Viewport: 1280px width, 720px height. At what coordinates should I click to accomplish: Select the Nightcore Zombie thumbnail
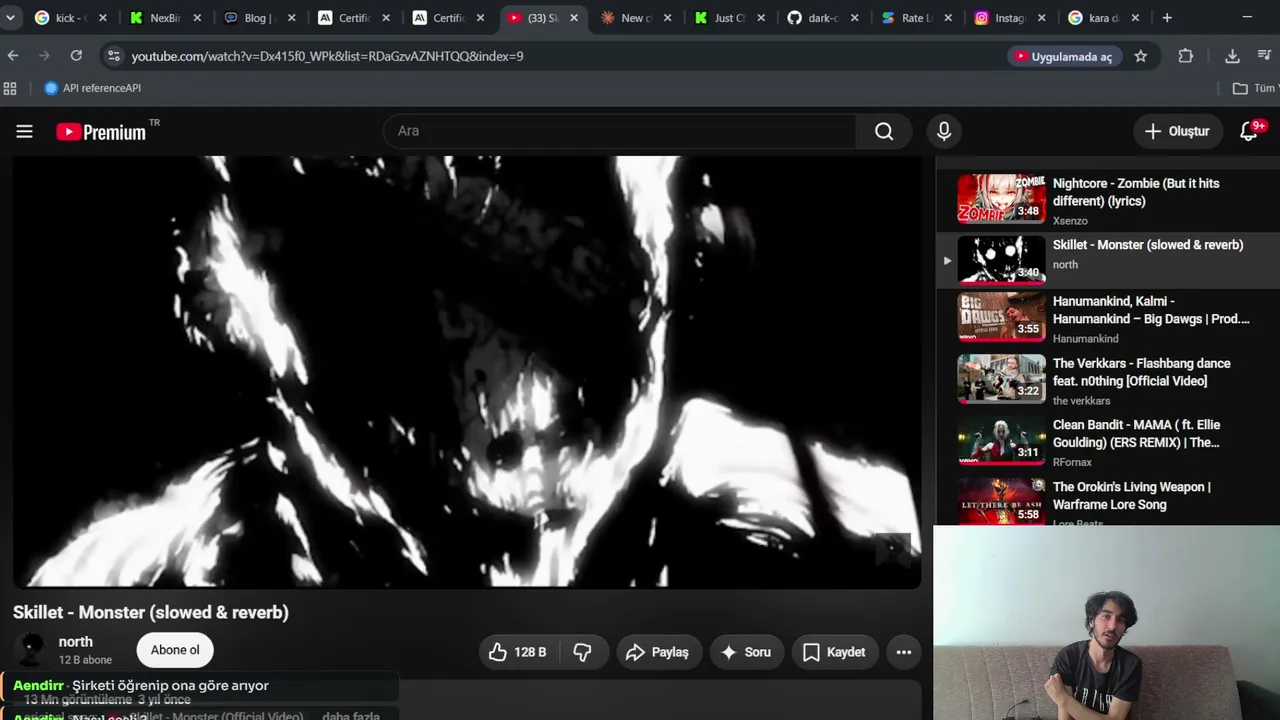(1001, 198)
